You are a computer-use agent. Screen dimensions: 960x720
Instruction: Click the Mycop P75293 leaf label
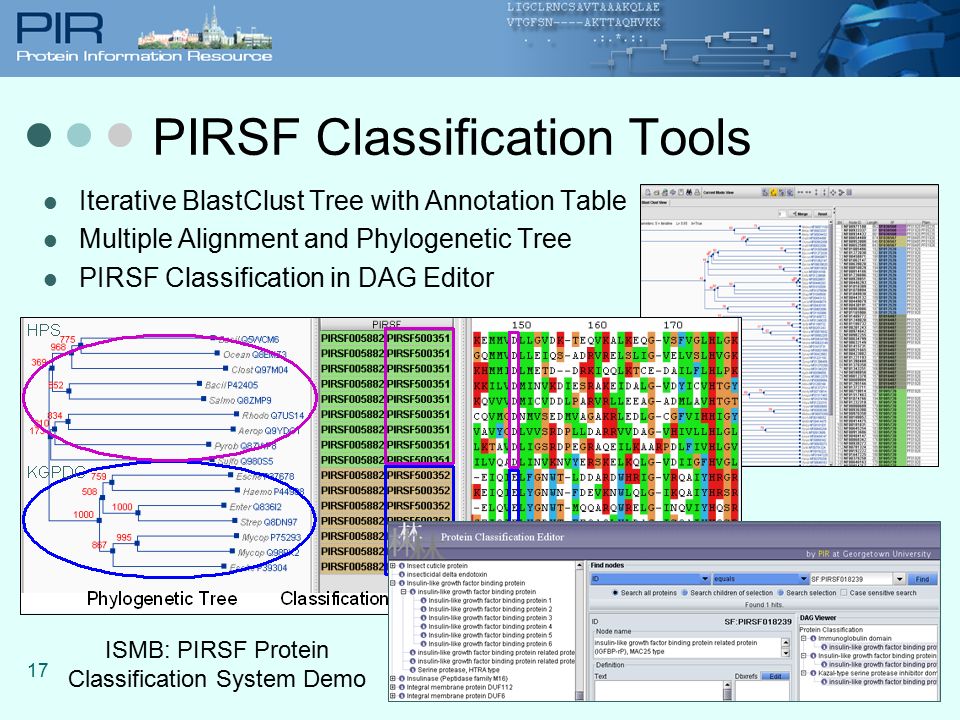click(271, 538)
